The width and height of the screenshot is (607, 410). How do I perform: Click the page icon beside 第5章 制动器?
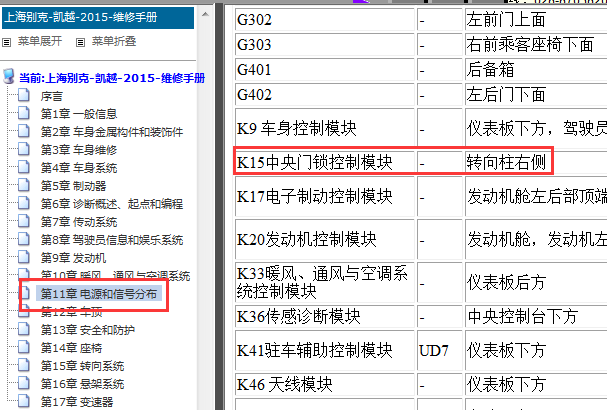(24, 185)
